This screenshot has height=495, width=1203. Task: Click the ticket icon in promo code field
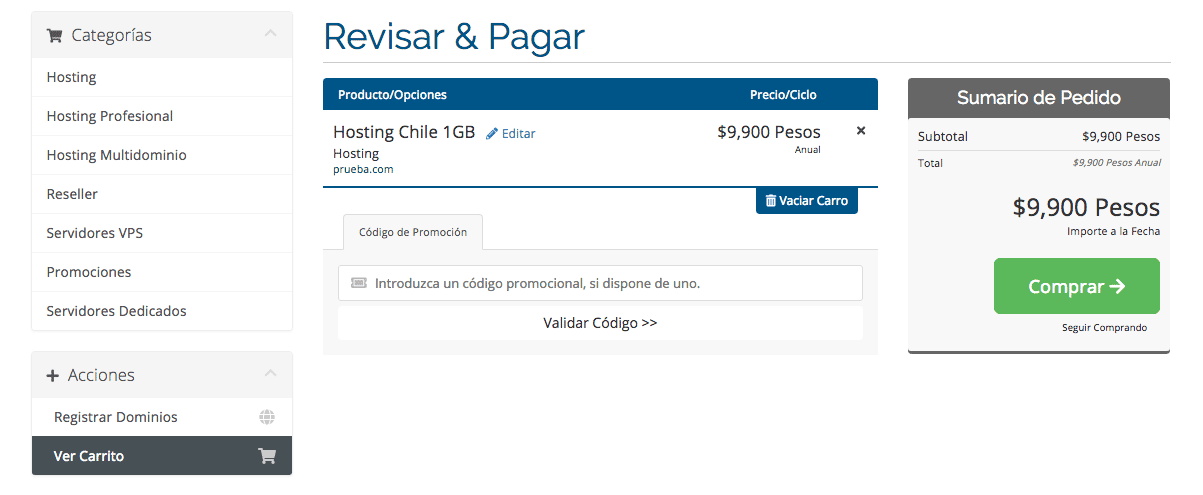(359, 283)
